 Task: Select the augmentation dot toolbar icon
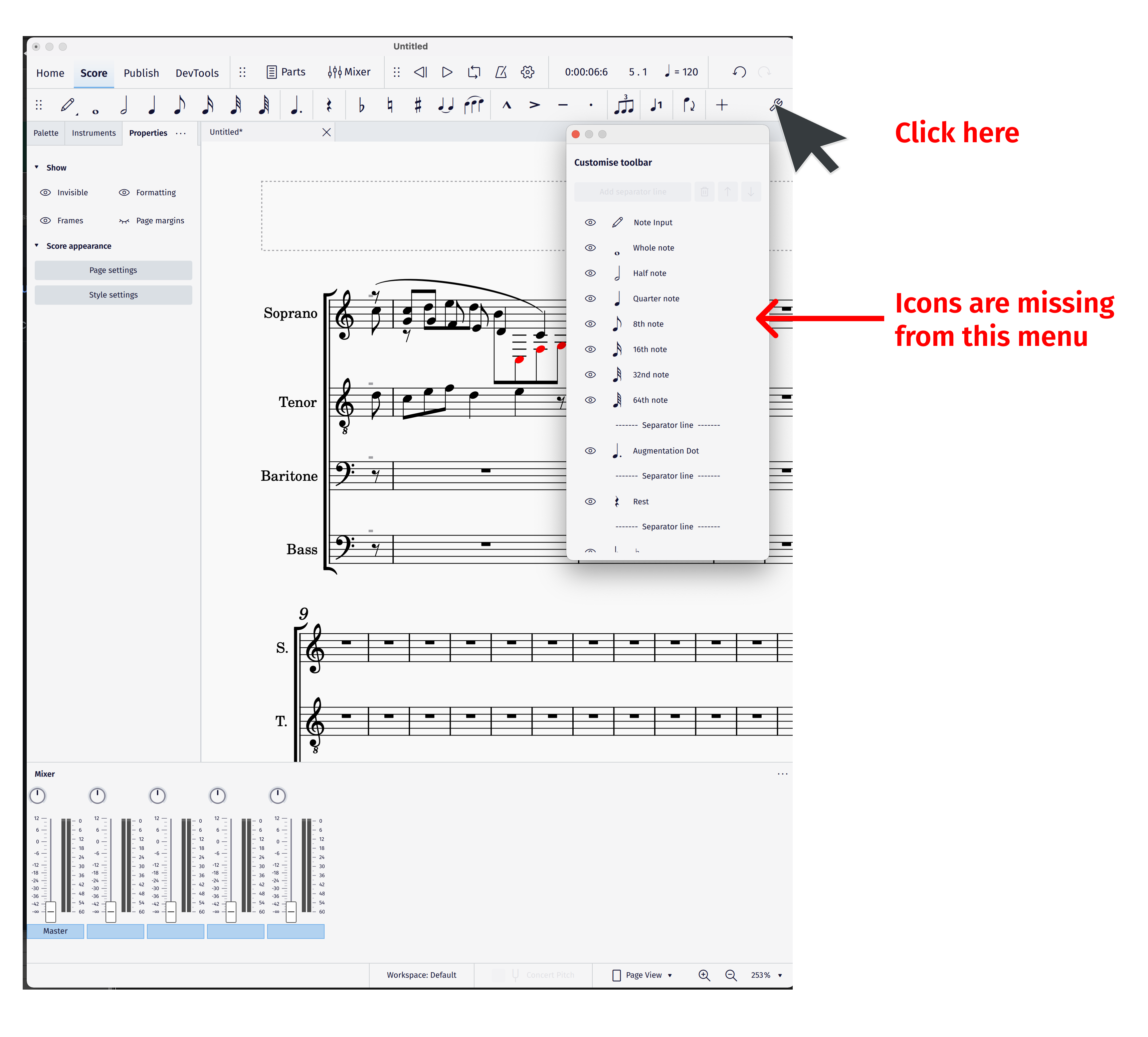coord(296,106)
